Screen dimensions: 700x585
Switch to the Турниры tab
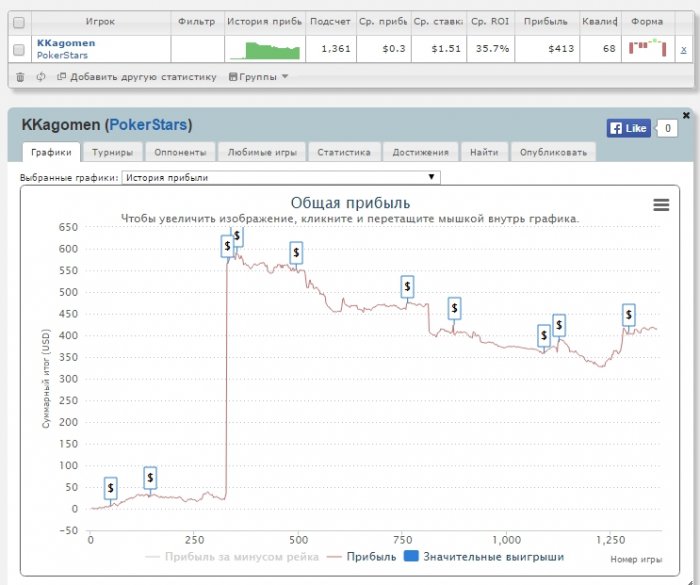point(112,152)
